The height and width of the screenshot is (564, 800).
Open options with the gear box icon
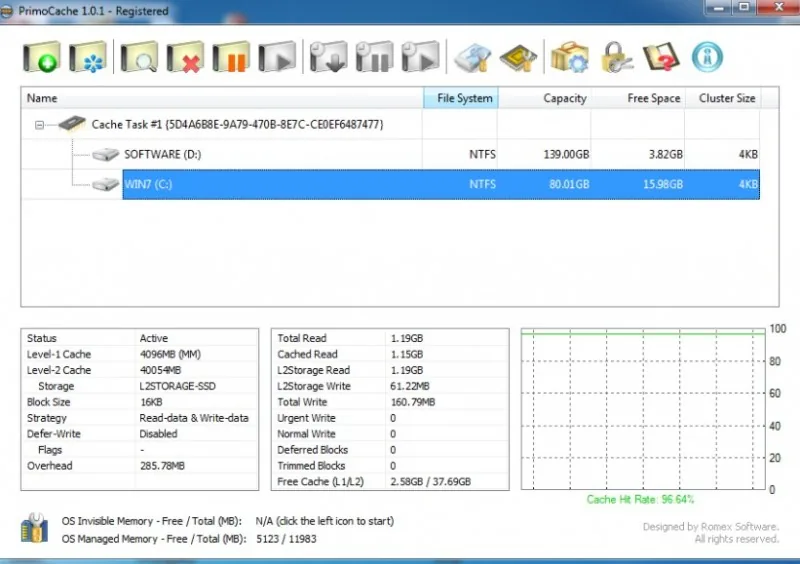coord(570,57)
